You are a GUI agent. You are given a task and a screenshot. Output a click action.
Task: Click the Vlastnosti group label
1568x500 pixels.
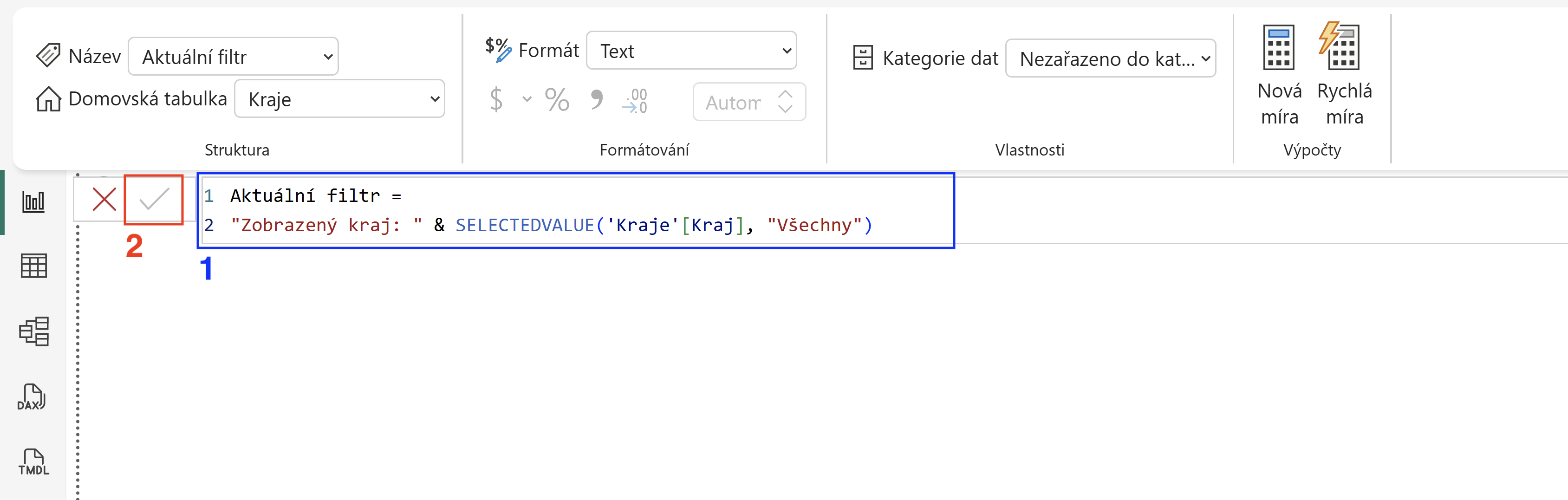click(x=1029, y=149)
